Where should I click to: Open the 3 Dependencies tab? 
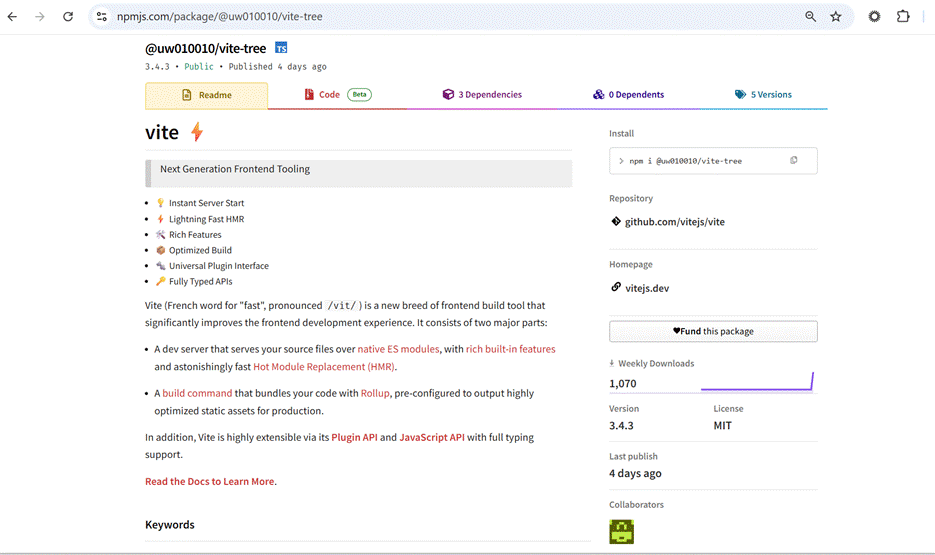482,95
